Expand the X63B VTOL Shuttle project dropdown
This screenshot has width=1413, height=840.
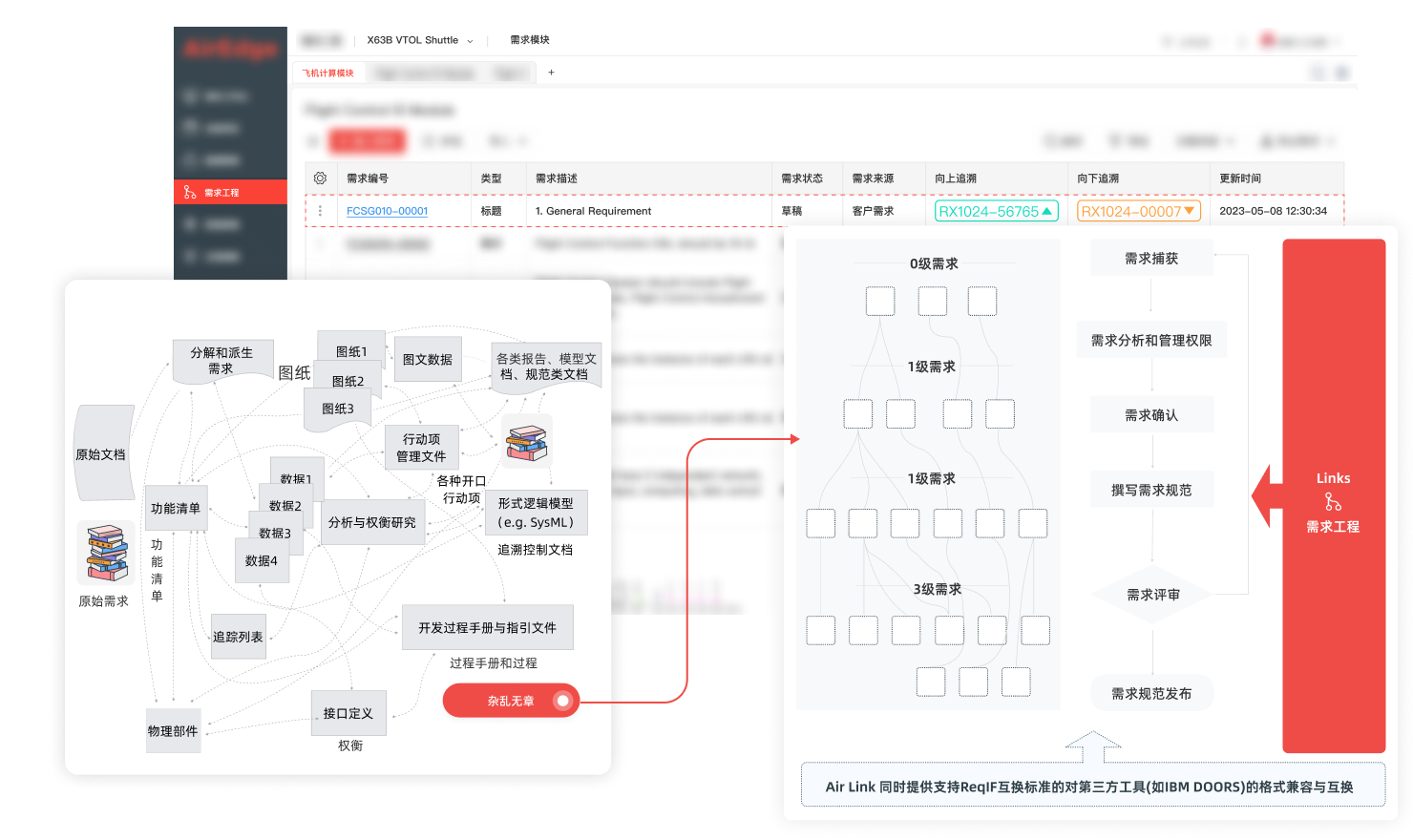[420, 40]
